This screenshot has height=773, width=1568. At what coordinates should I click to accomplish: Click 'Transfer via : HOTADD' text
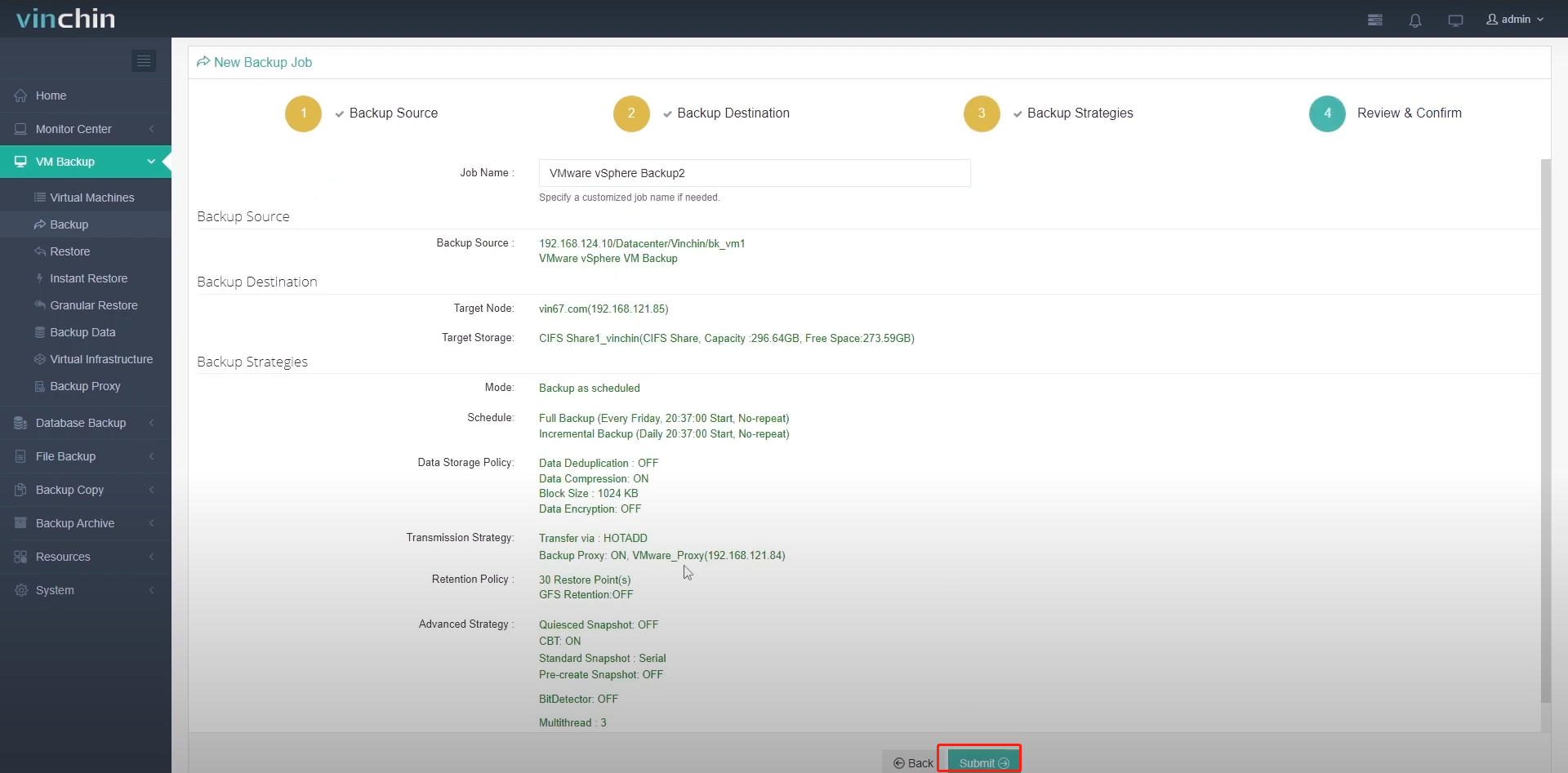tap(593, 538)
